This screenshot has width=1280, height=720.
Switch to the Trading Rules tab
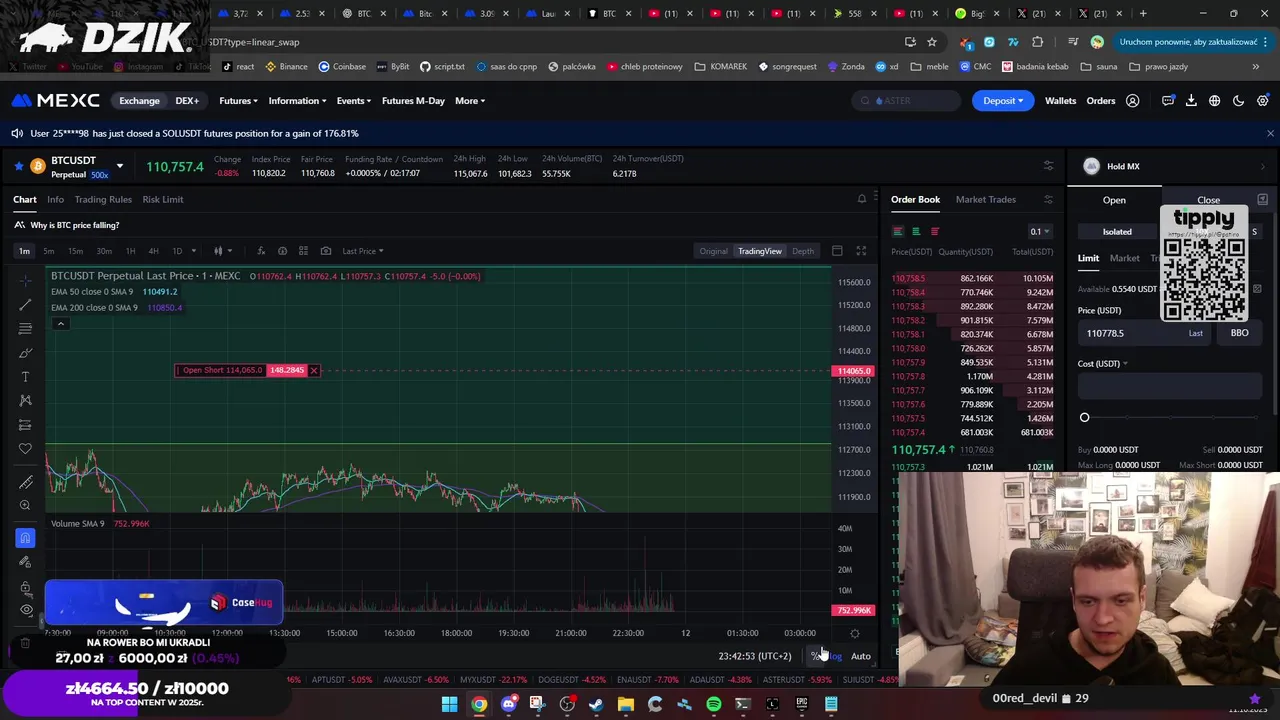coord(103,199)
